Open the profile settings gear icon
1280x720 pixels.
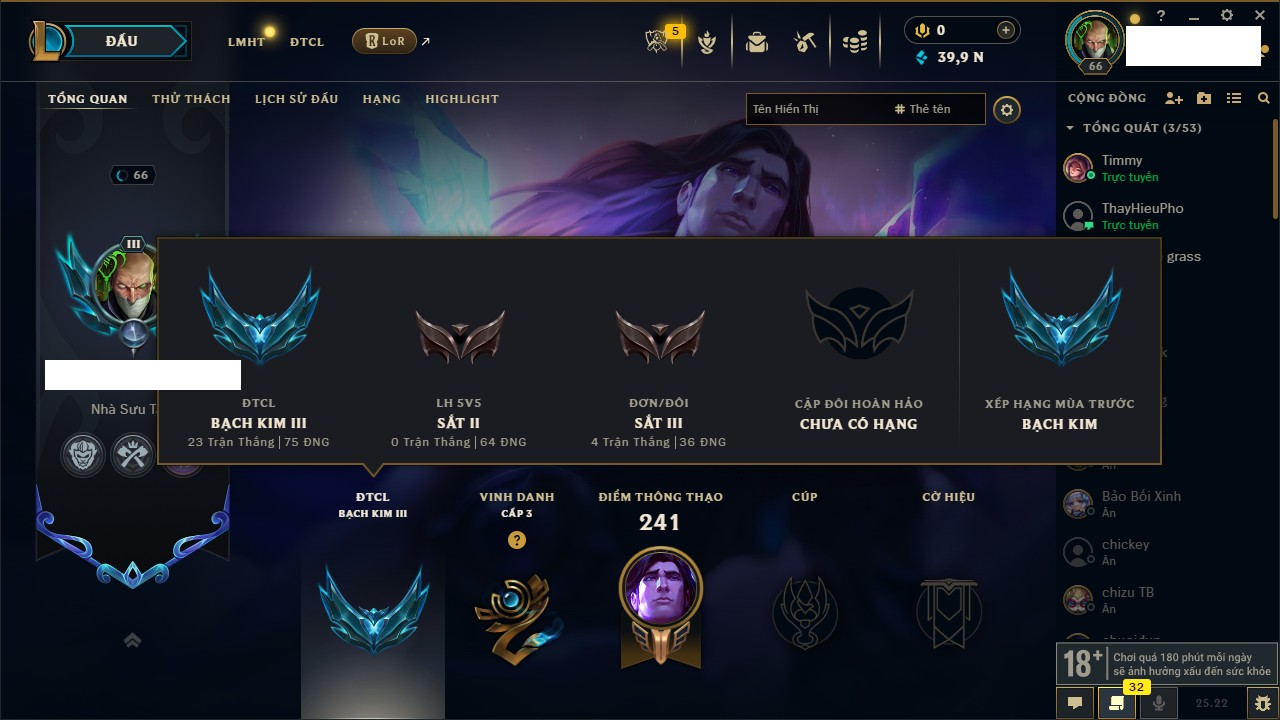point(1007,109)
